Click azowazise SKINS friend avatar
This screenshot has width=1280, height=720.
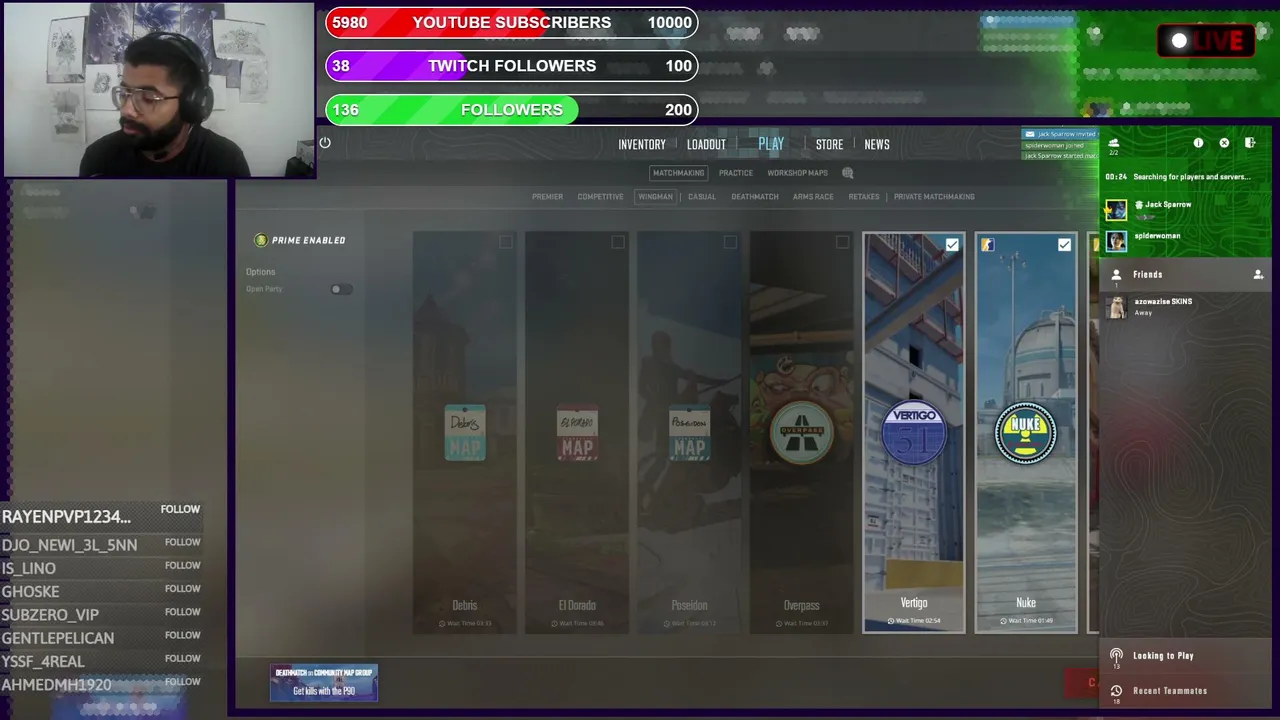coord(1116,307)
